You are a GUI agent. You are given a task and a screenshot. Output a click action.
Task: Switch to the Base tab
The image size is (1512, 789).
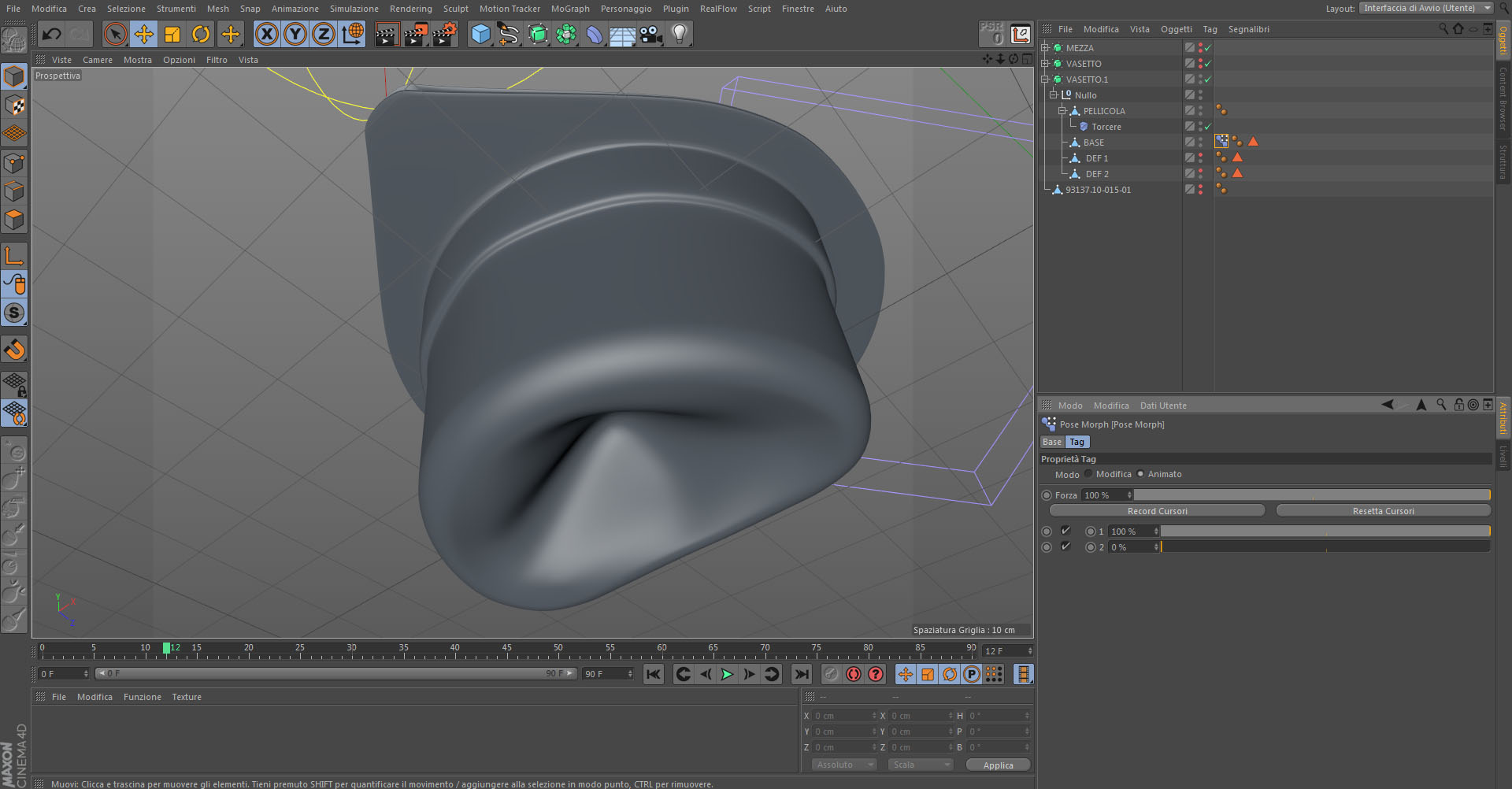(x=1052, y=442)
